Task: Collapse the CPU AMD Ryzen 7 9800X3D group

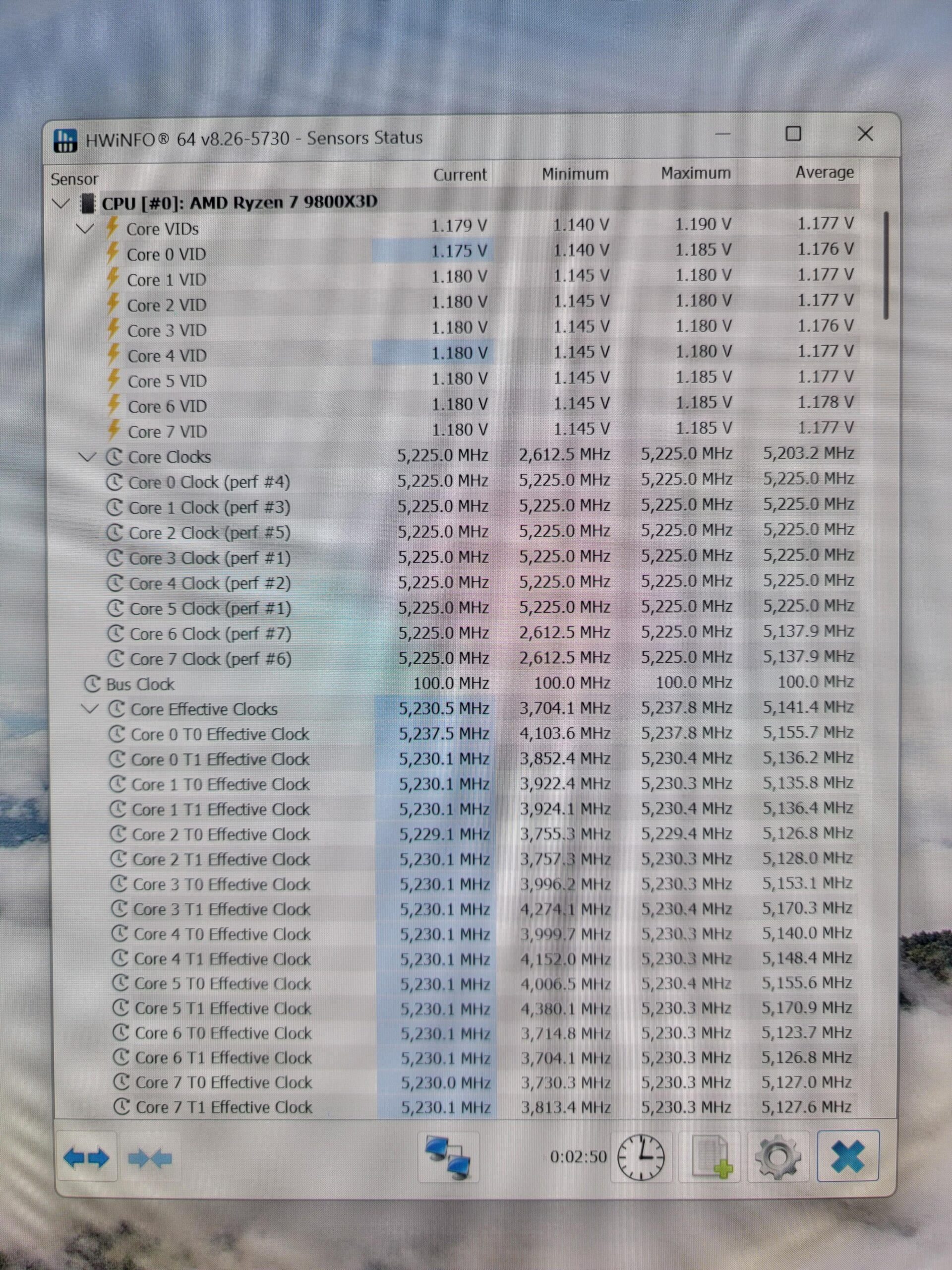Action: (x=61, y=203)
